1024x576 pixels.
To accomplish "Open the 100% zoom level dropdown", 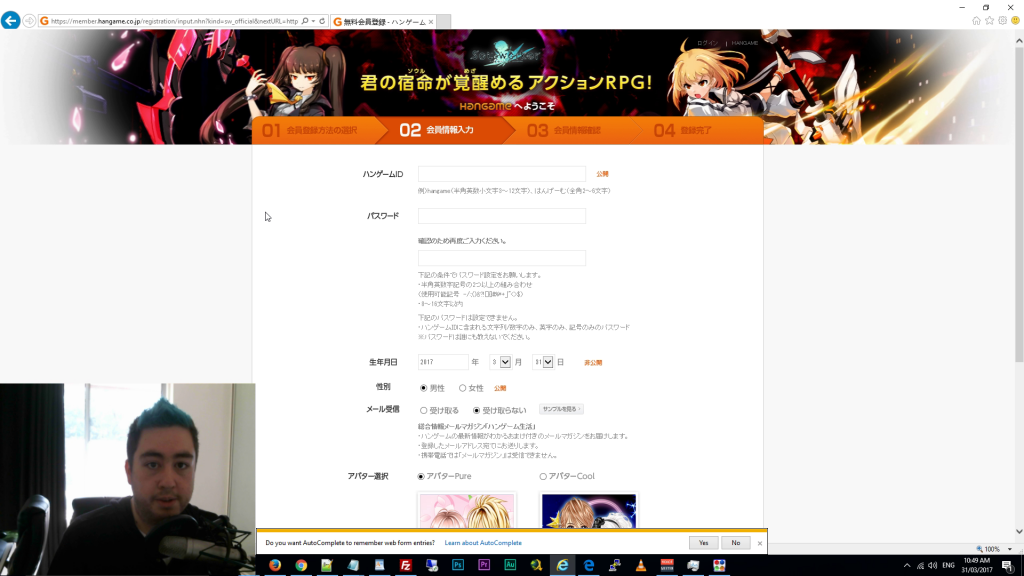I will 1010,549.
